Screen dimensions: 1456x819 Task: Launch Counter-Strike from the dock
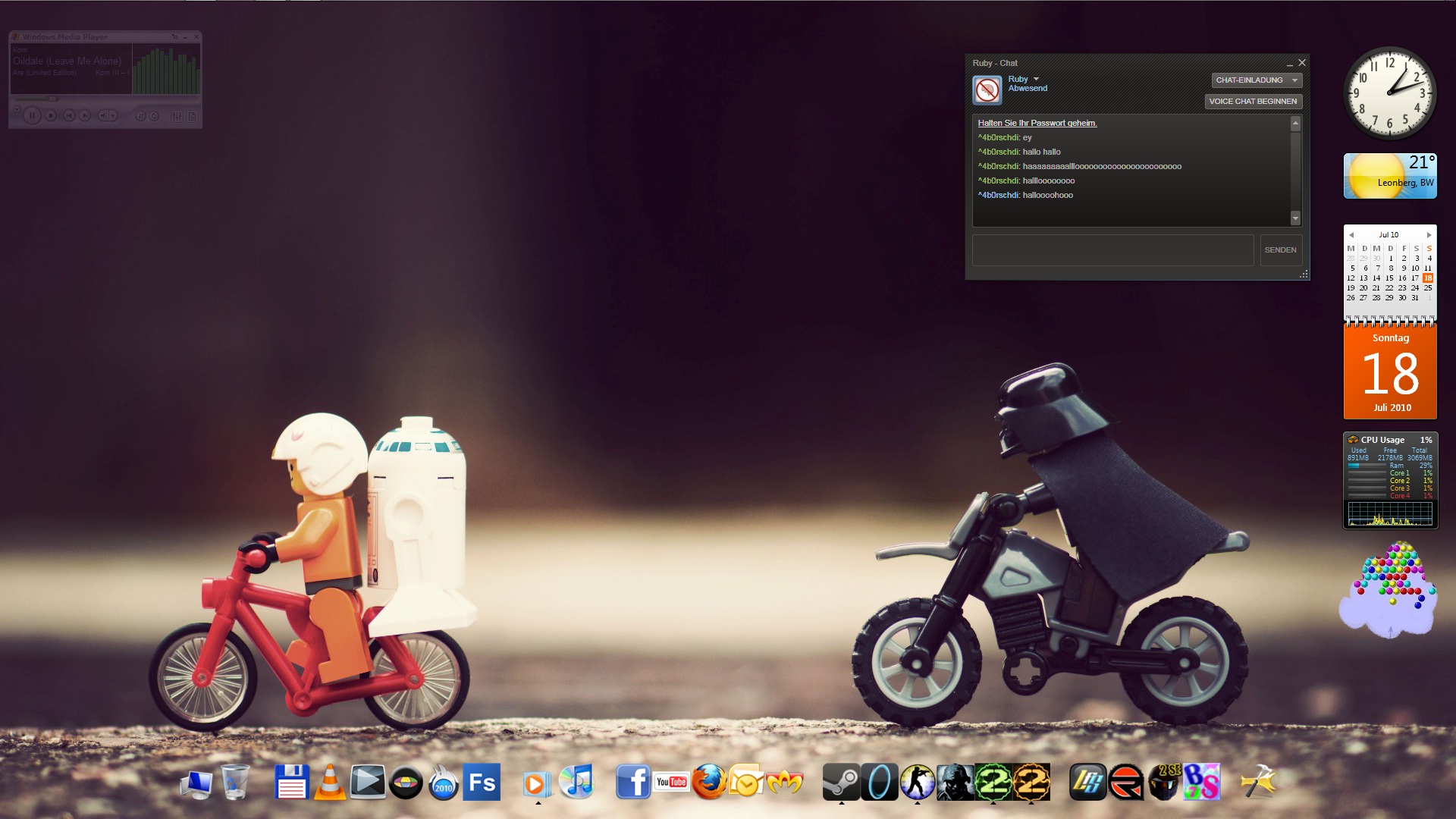[x=918, y=781]
